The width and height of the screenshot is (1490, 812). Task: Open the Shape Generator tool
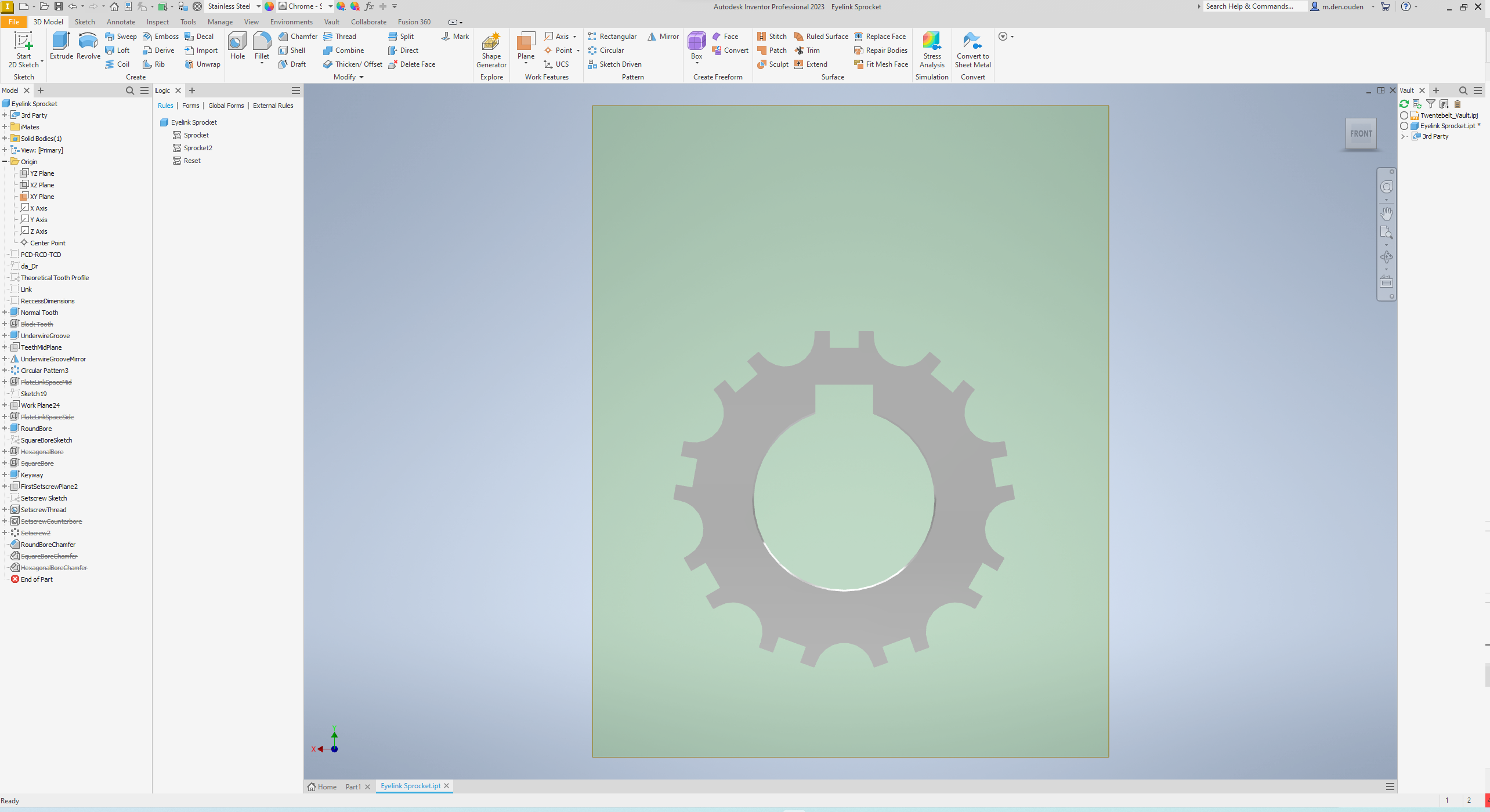pos(491,49)
